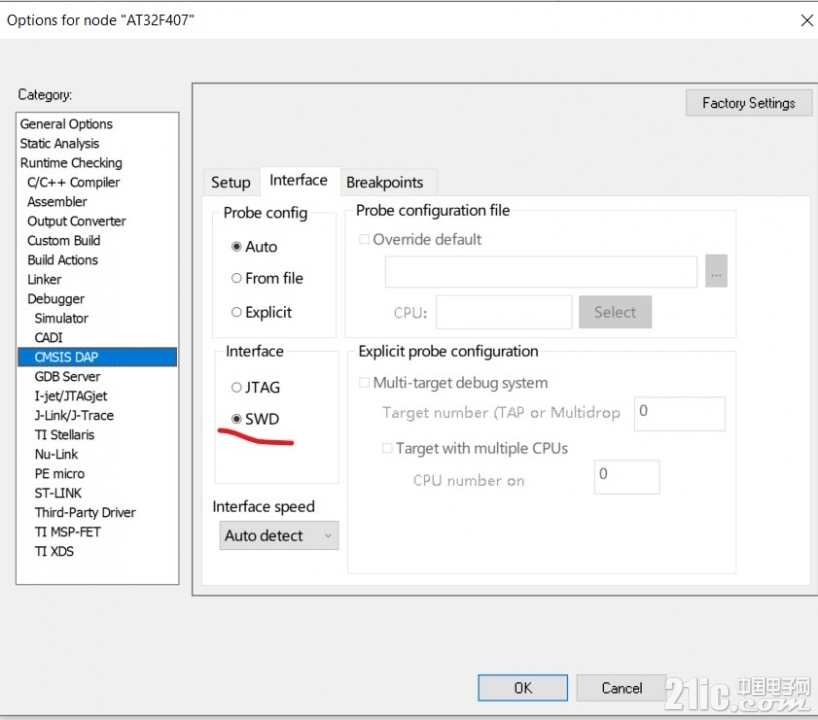
Task: Click the Factory Settings button
Action: pyautogui.click(x=749, y=103)
